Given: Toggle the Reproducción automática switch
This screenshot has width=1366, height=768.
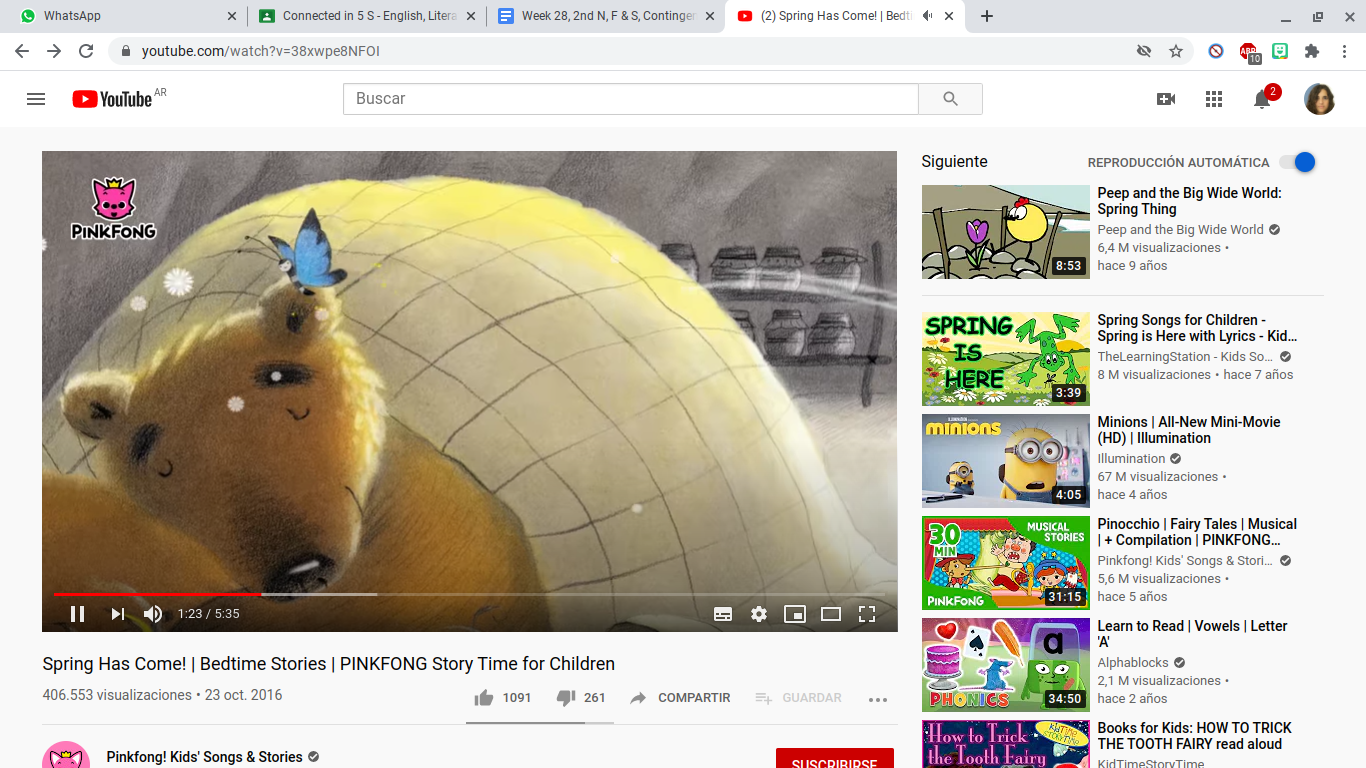Looking at the screenshot, I should tap(1298, 162).
